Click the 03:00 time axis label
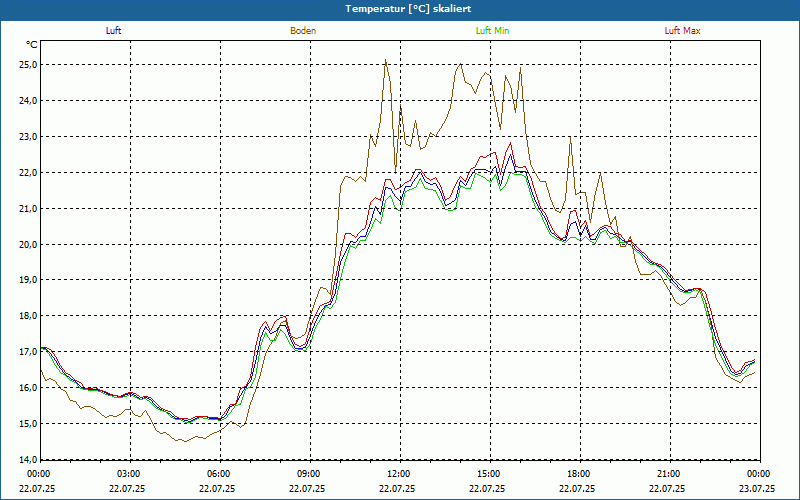Image resolution: width=800 pixels, height=500 pixels. coord(128,474)
